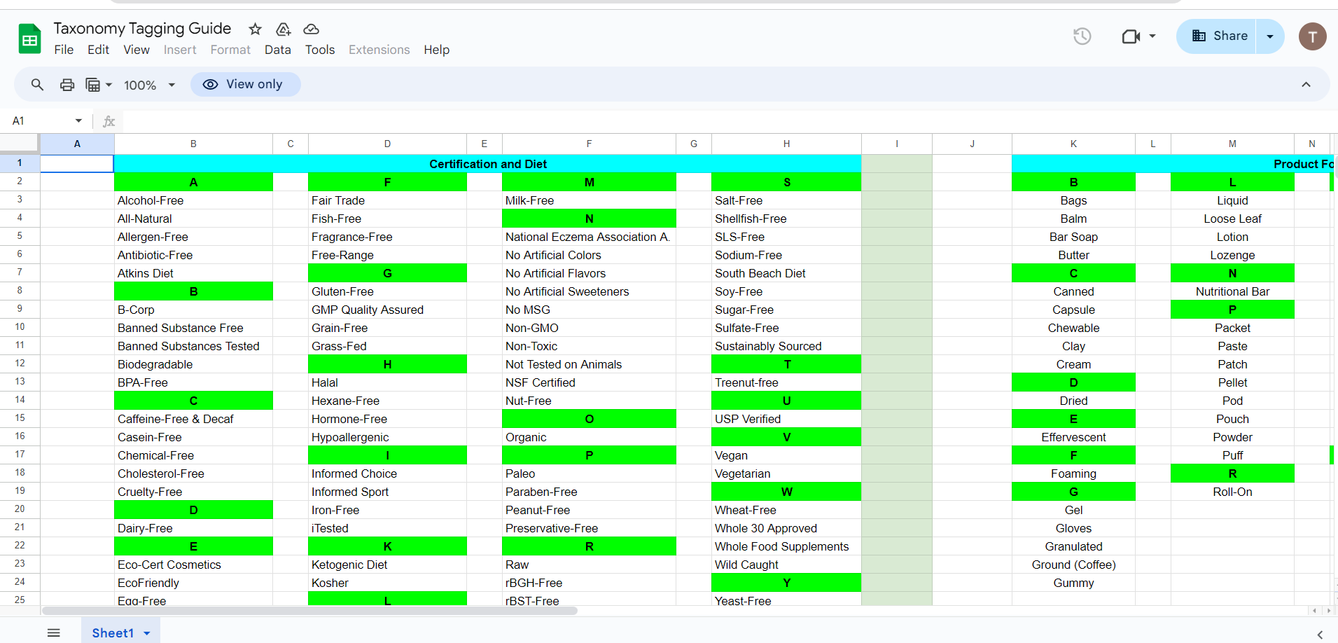Image resolution: width=1338 pixels, height=643 pixels.
Task: Open the Tools menu
Action: (x=320, y=50)
